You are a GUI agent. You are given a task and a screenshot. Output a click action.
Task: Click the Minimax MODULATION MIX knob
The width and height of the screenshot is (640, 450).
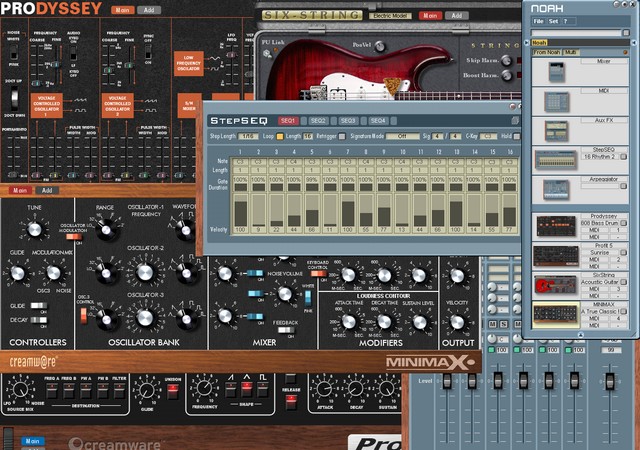tap(53, 273)
